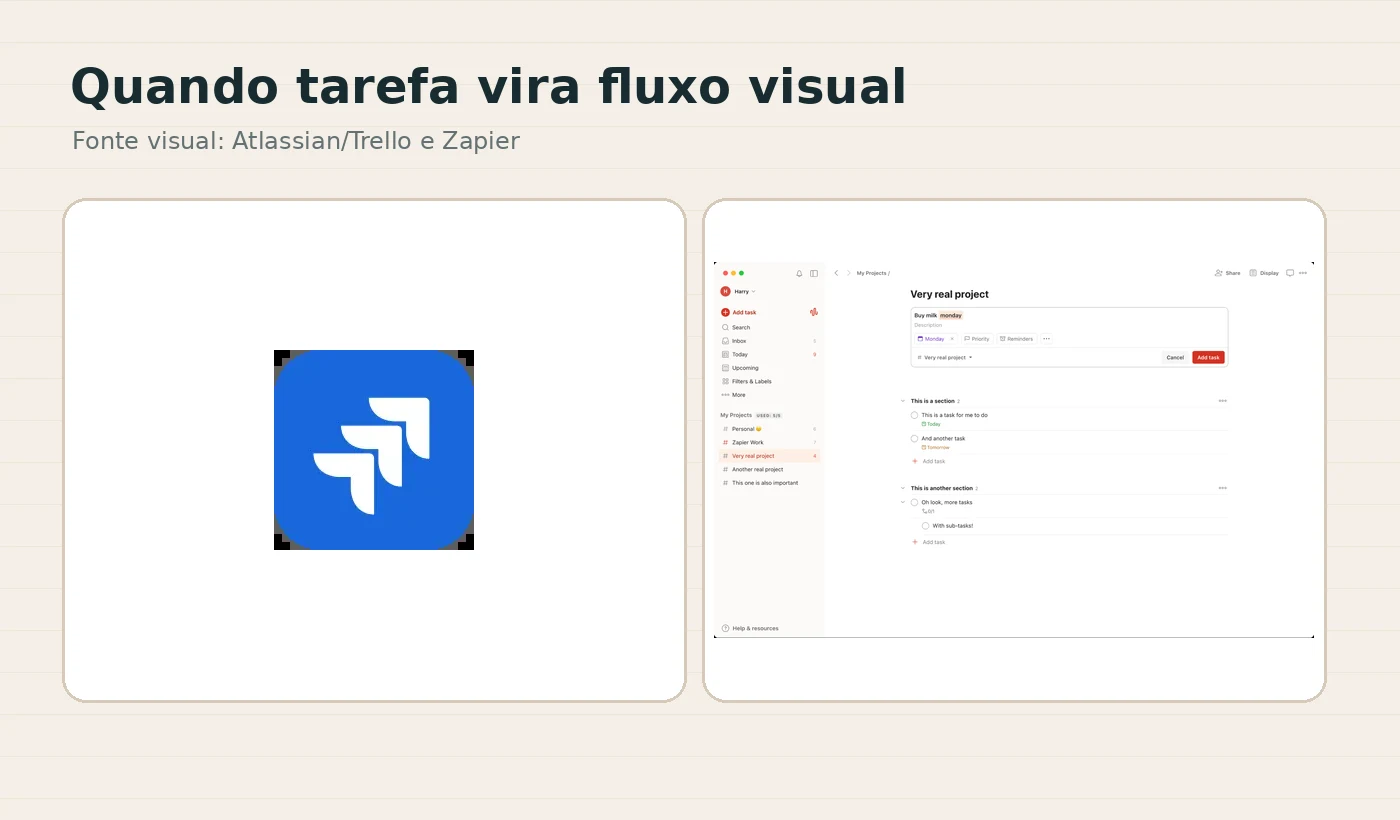1400x820 pixels.
Task: Go back with the left arrow
Action: point(836,273)
